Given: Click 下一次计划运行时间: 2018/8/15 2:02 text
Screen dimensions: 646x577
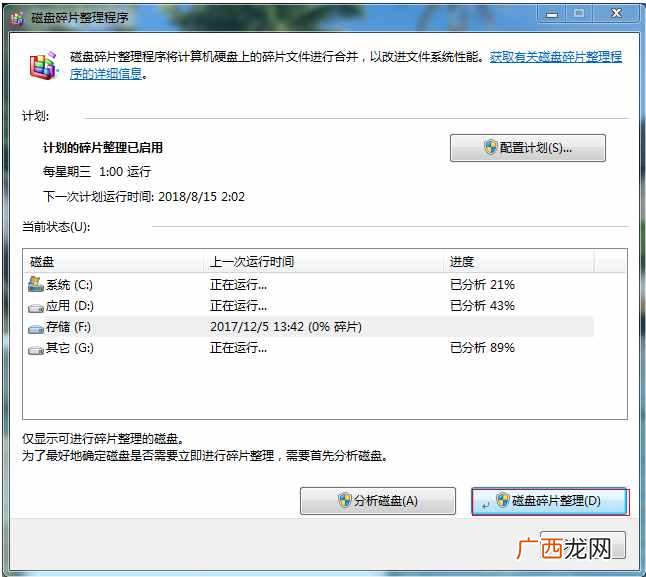Looking at the screenshot, I should click(144, 196).
